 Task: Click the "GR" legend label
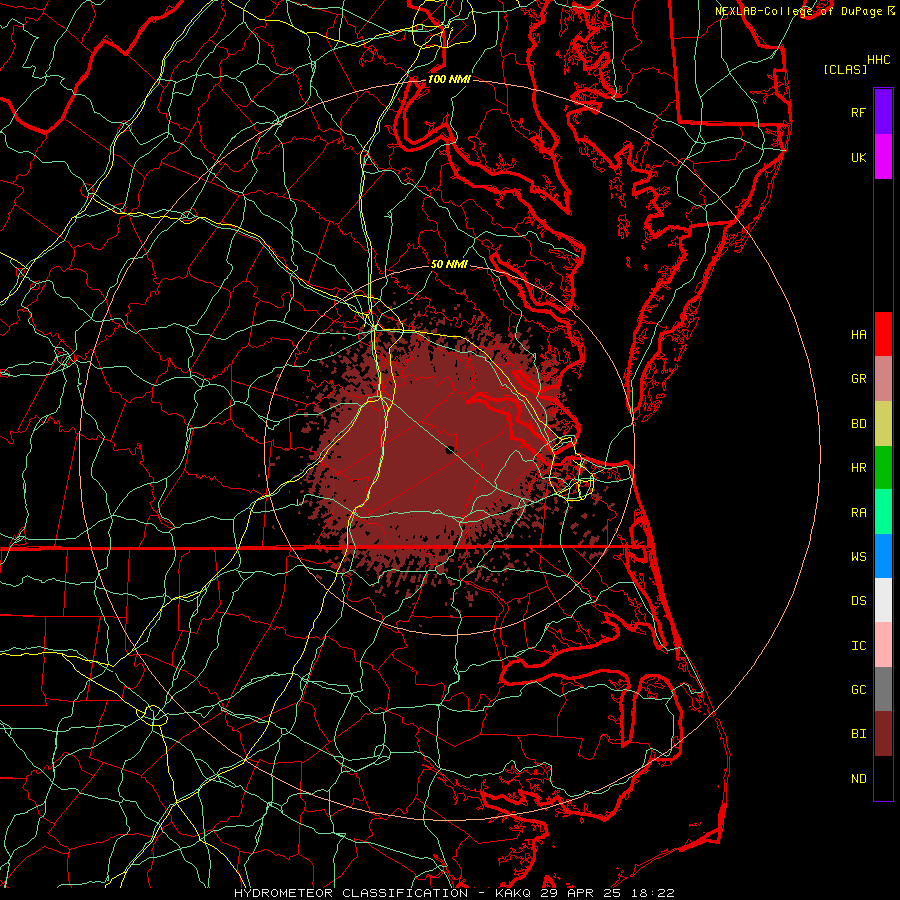858,379
